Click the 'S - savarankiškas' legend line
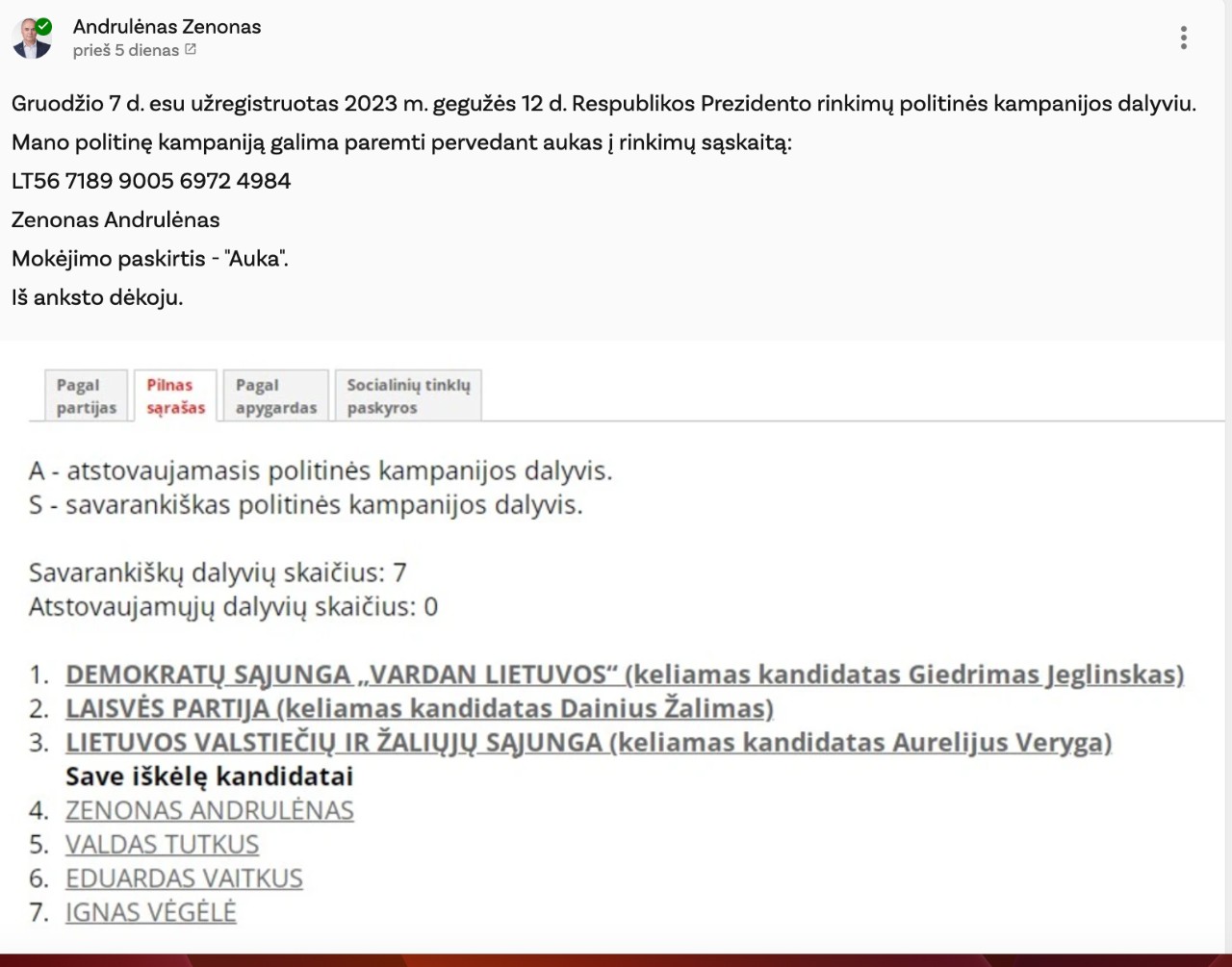Screen dimensions: 1232x967 tap(306, 505)
